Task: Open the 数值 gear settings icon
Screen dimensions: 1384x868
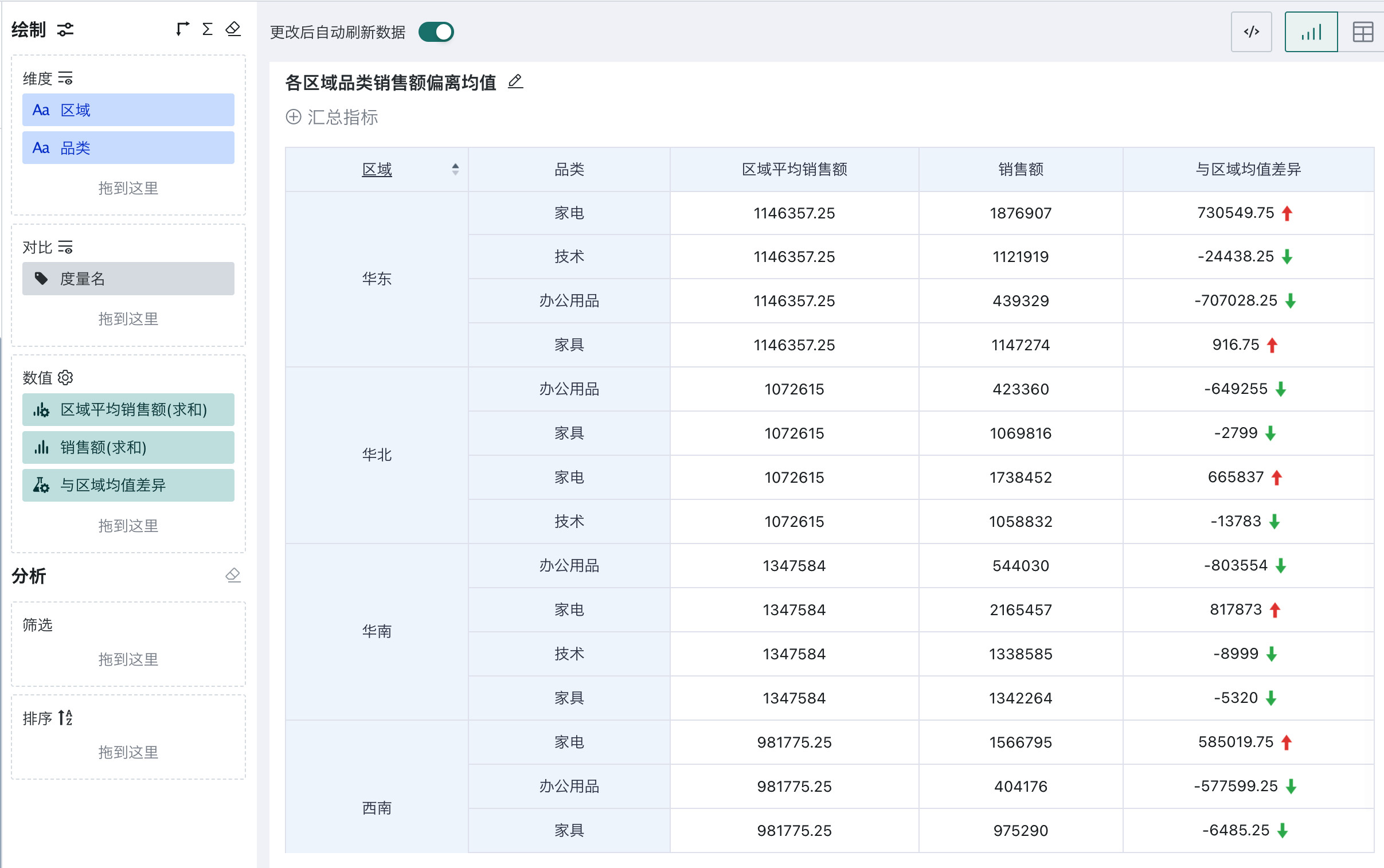Action: coord(65,377)
